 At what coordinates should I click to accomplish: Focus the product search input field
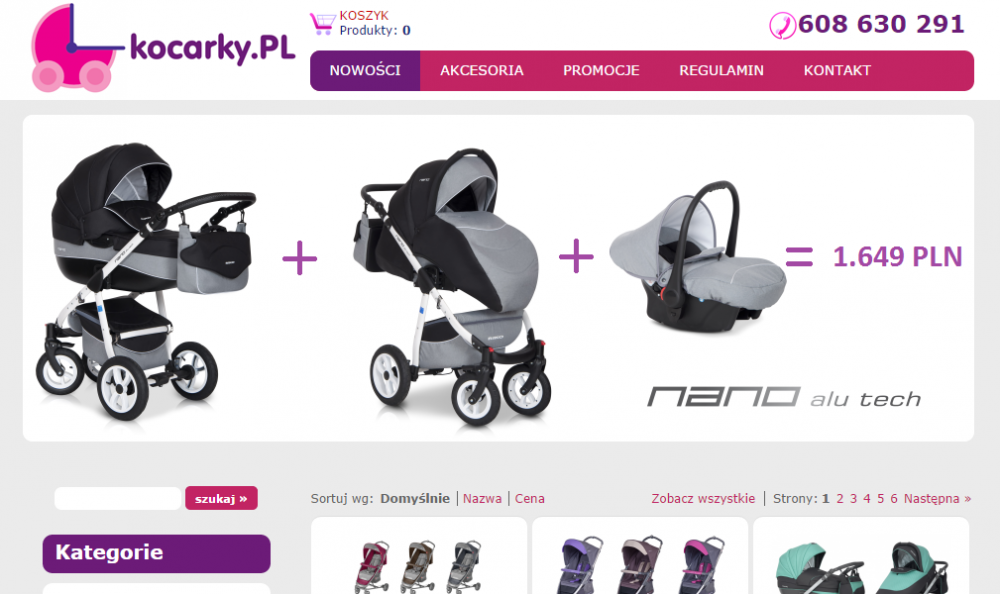click(118, 498)
